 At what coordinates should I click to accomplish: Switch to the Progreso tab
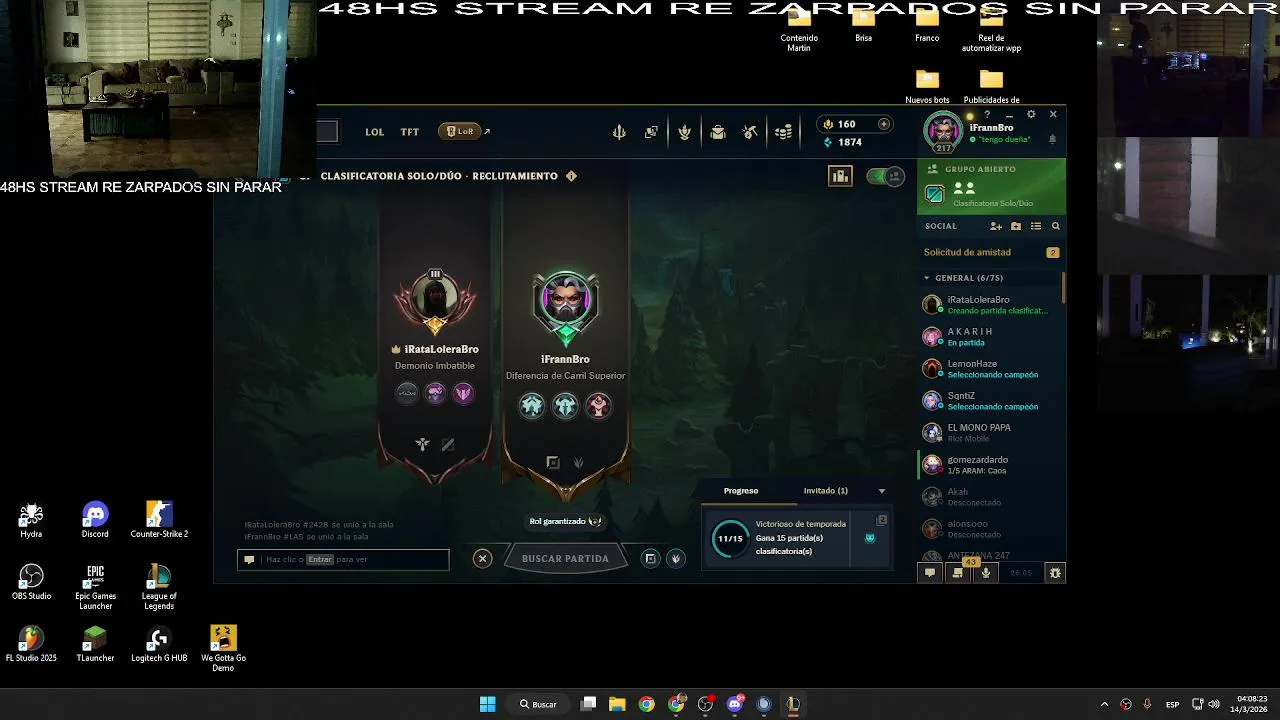coord(741,491)
